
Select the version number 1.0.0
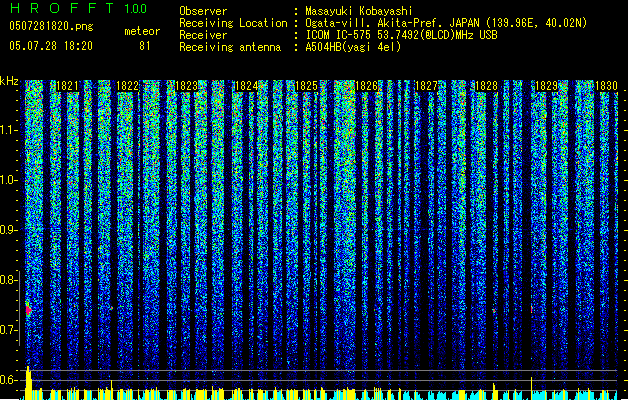click(x=136, y=9)
